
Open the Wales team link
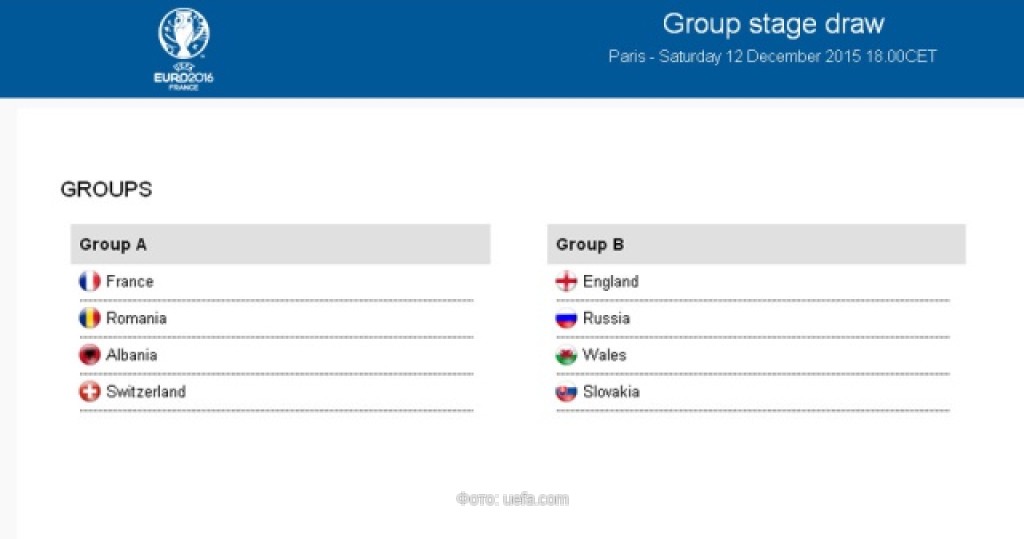[x=604, y=355]
